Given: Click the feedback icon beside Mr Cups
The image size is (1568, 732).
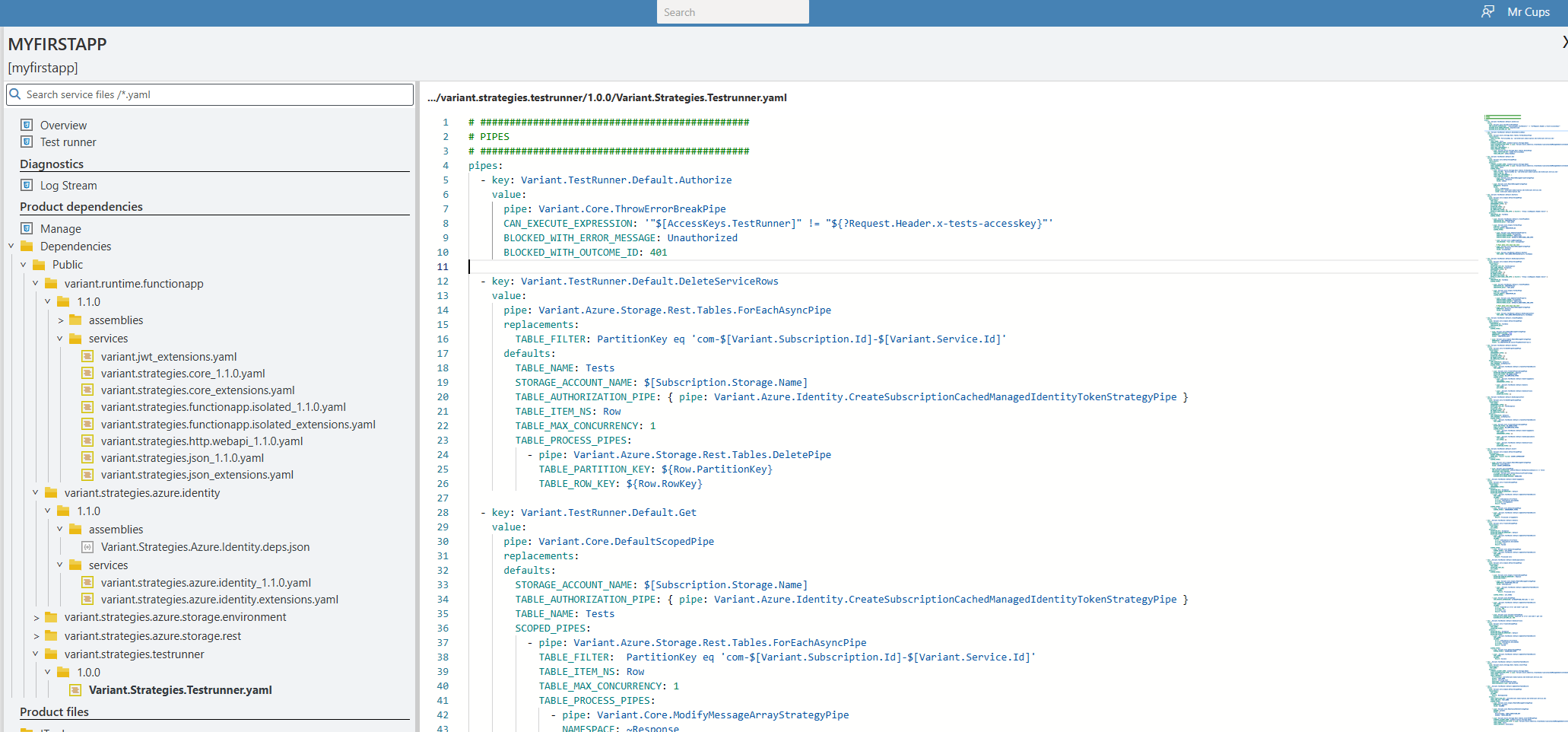Looking at the screenshot, I should click(1487, 11).
